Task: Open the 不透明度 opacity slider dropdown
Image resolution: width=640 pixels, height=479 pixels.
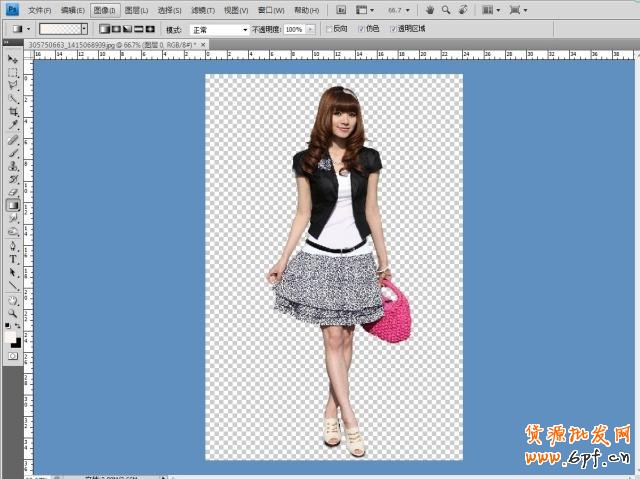Action: coord(314,30)
